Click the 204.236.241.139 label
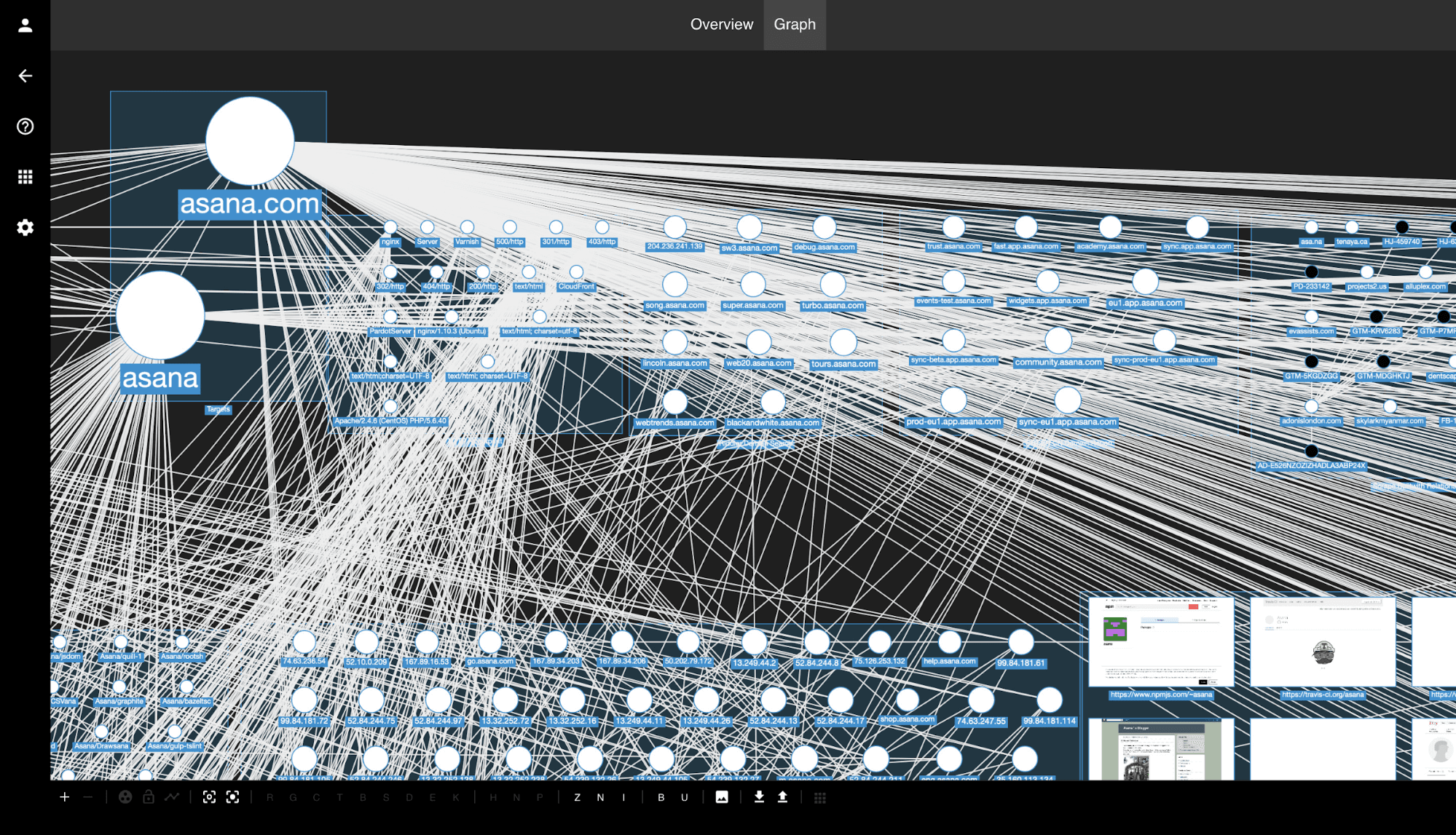 pyautogui.click(x=674, y=247)
